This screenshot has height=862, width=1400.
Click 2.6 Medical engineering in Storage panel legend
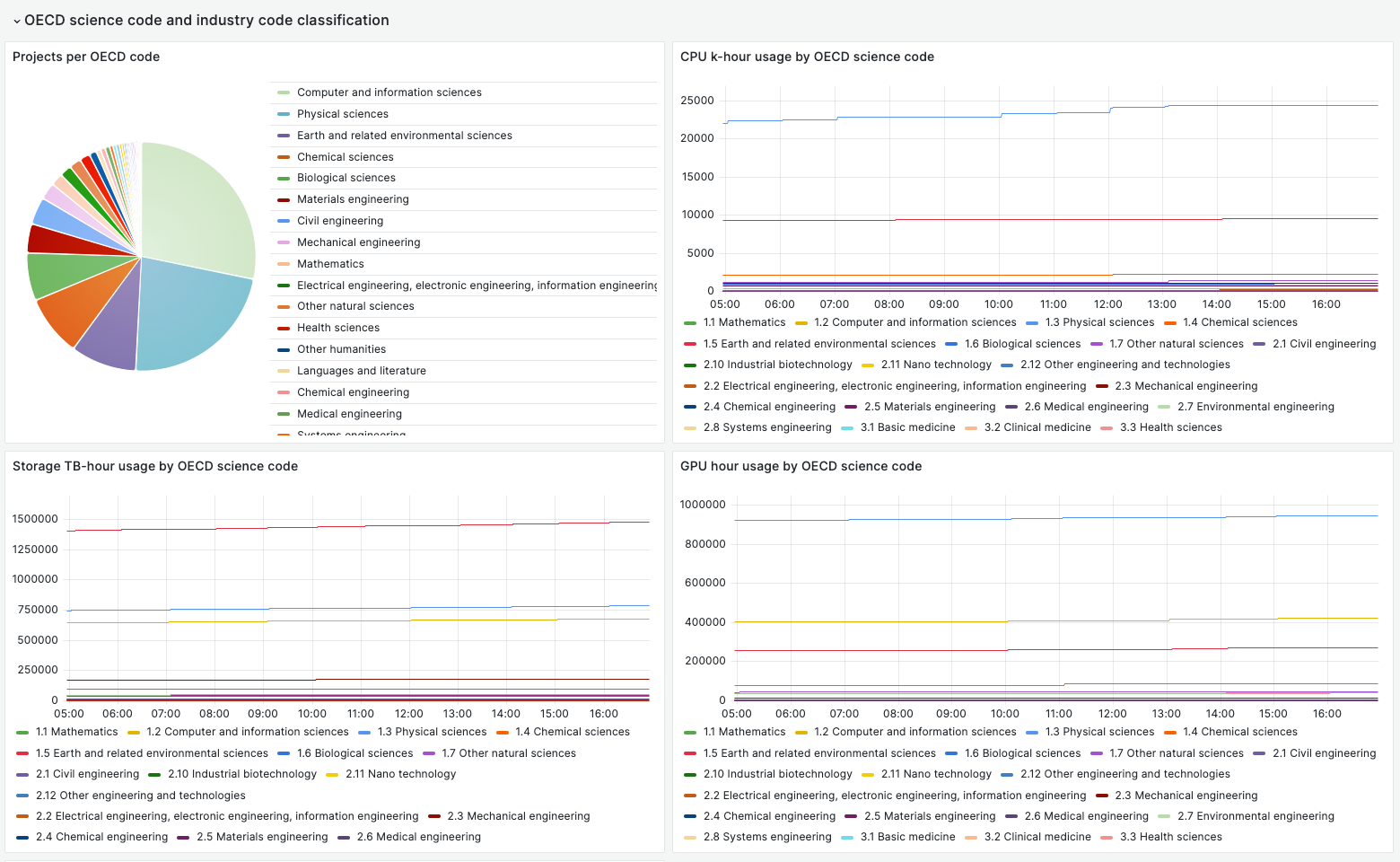pyautogui.click(x=418, y=837)
